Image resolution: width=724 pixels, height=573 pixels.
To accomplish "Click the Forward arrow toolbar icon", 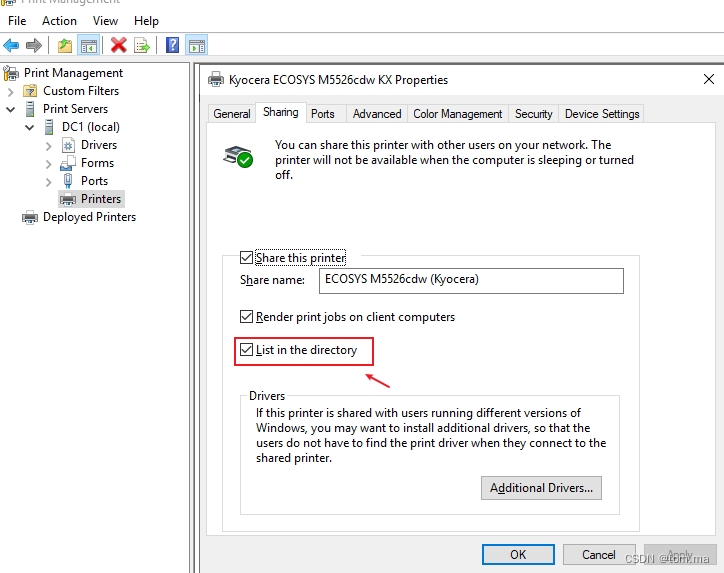I will (x=34, y=45).
